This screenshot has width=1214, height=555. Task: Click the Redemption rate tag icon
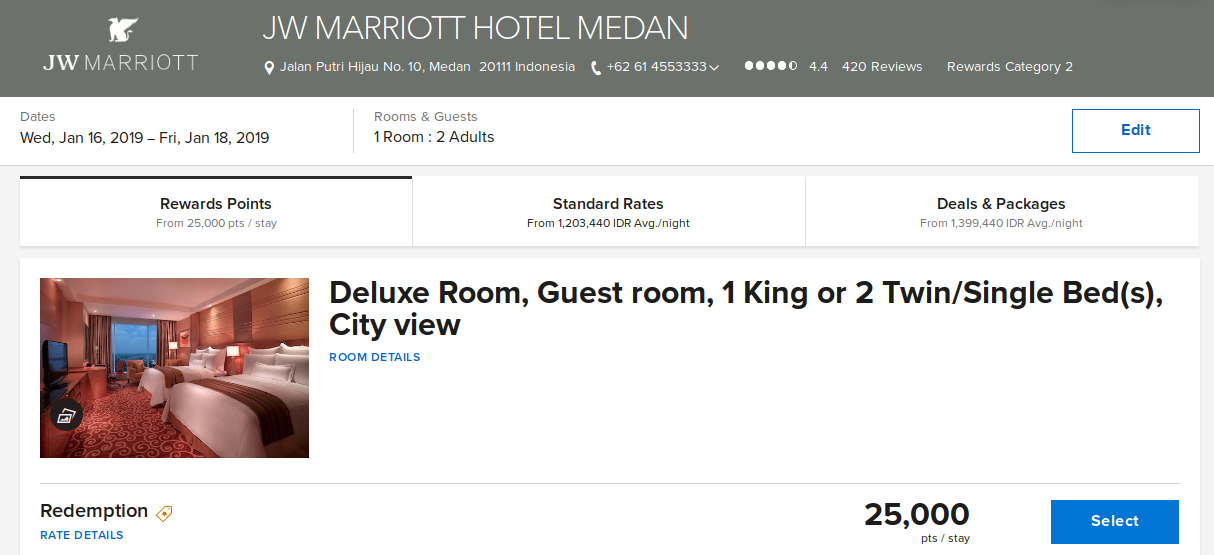pyautogui.click(x=164, y=513)
